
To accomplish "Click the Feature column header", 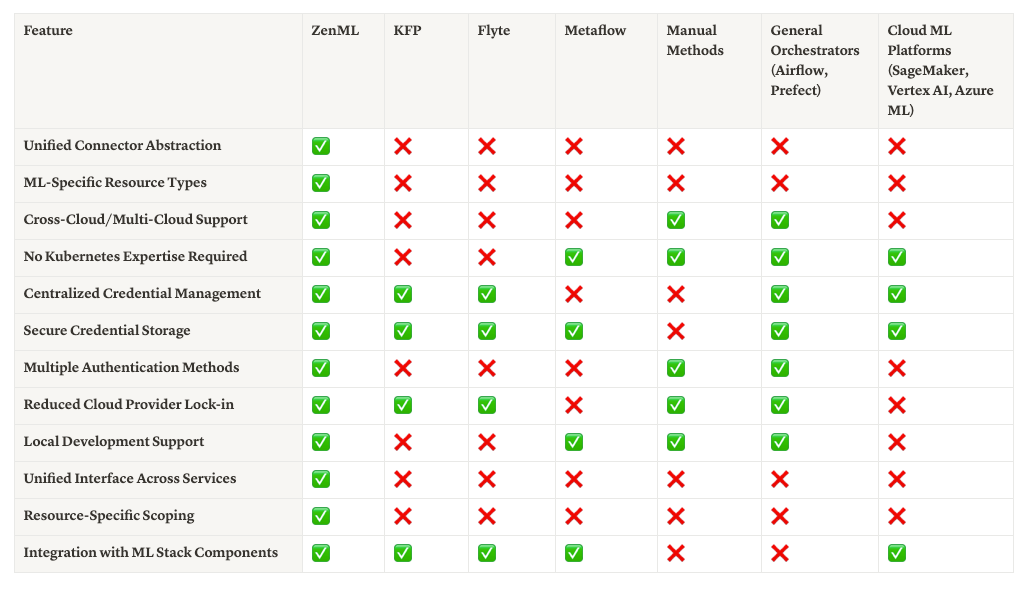I will [x=48, y=31].
